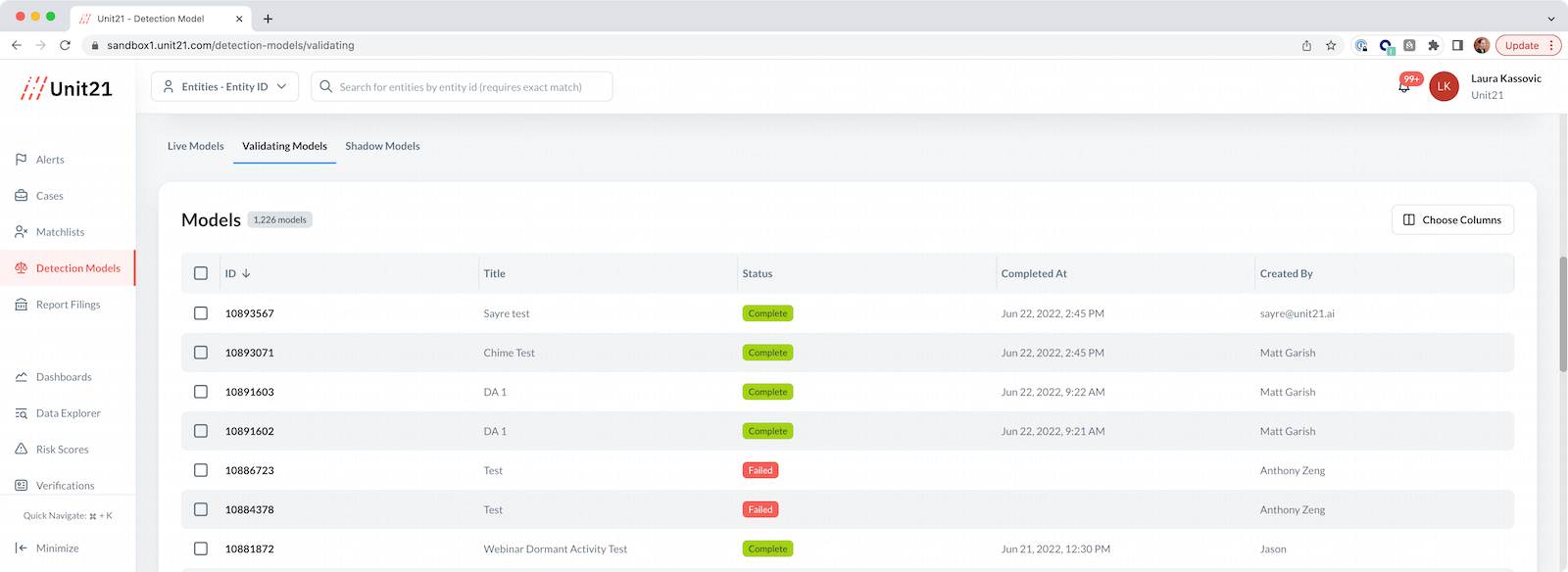1568x572 pixels.
Task: Click the 'Chime Test' title cell
Action: pos(510,353)
